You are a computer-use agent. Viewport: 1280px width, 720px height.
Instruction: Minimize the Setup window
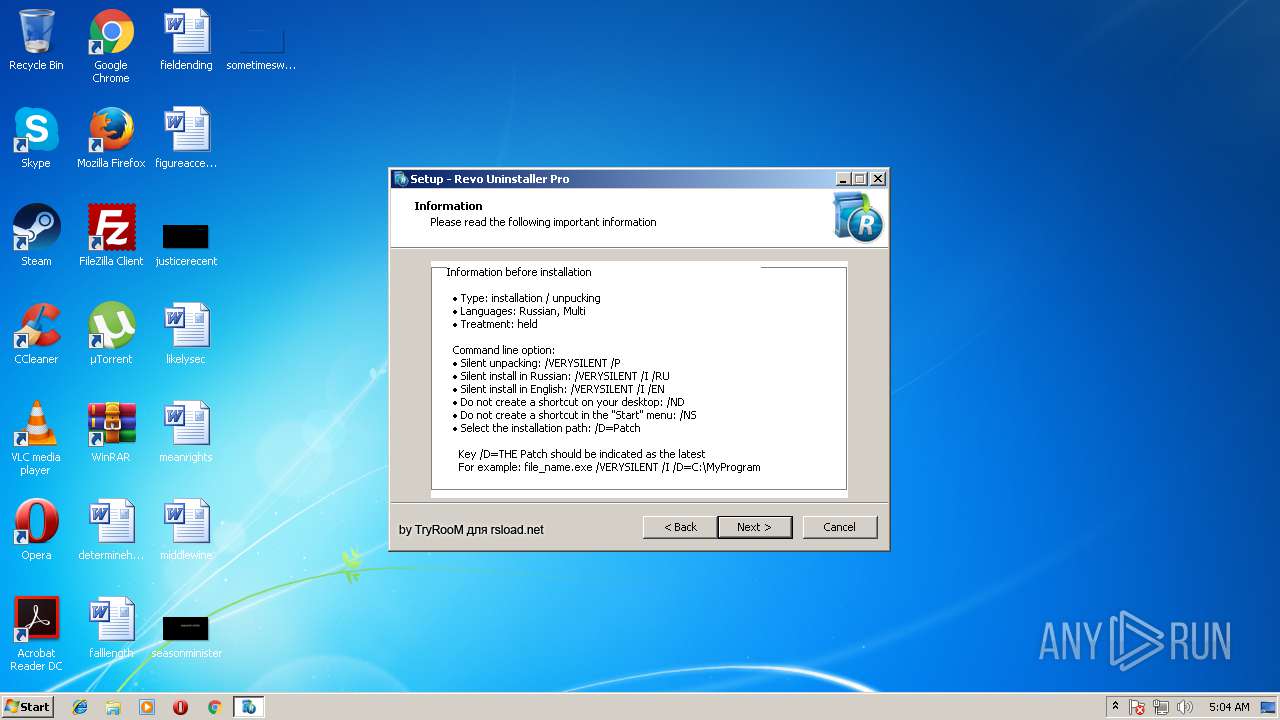click(x=843, y=179)
